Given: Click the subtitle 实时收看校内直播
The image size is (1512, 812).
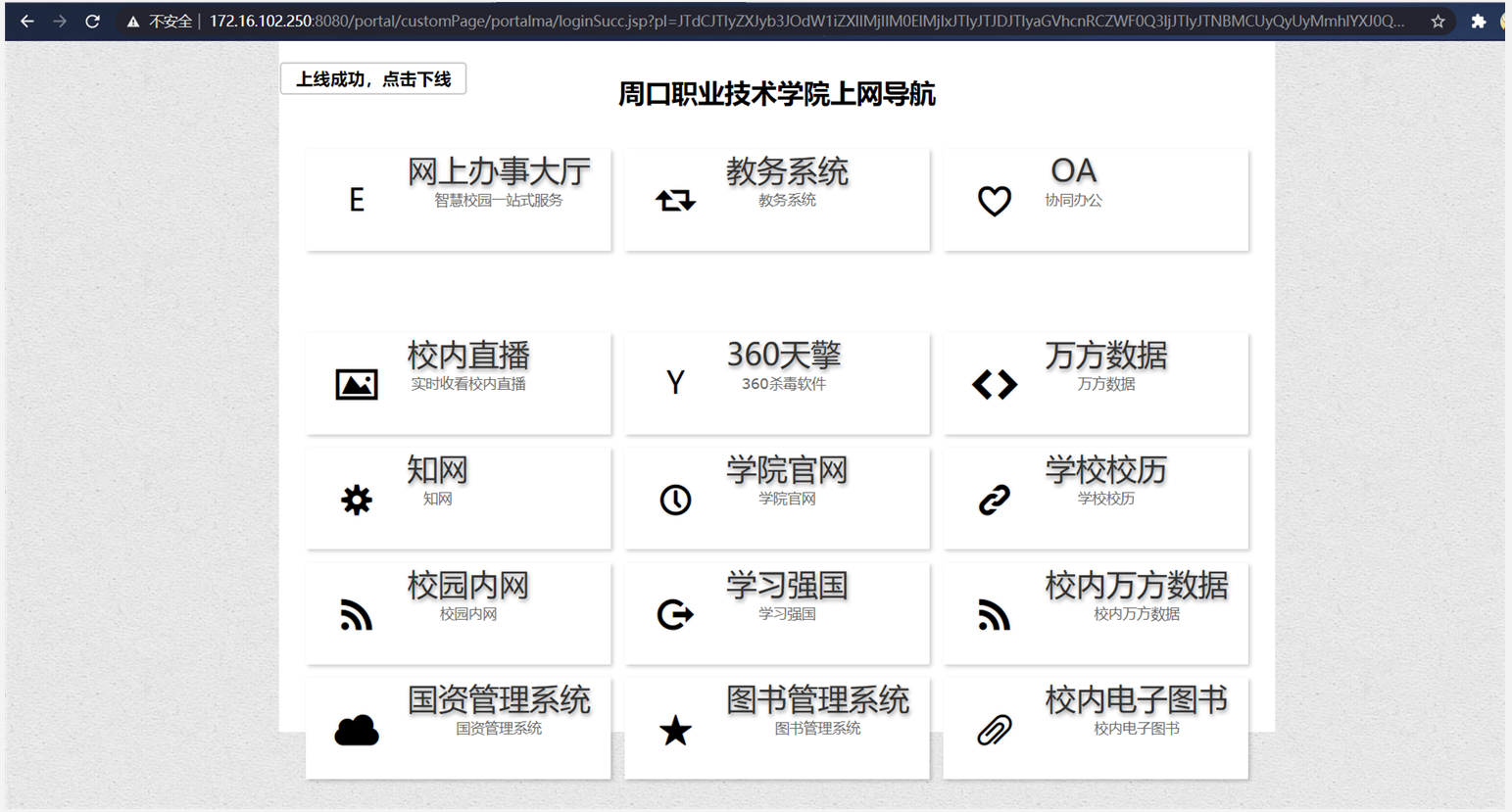Looking at the screenshot, I should pos(468,384).
